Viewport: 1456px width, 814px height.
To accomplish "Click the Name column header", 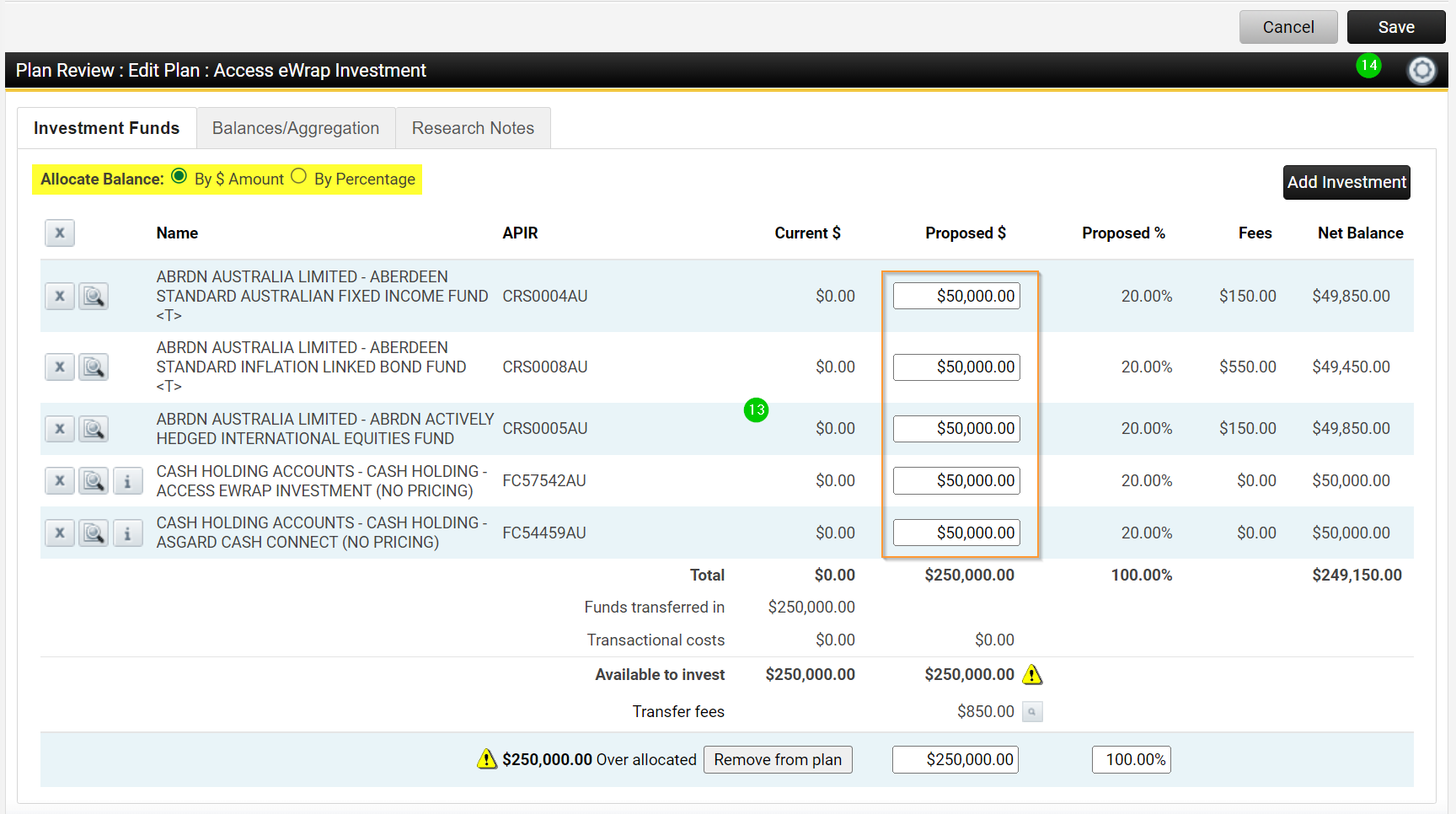I will 177,233.
